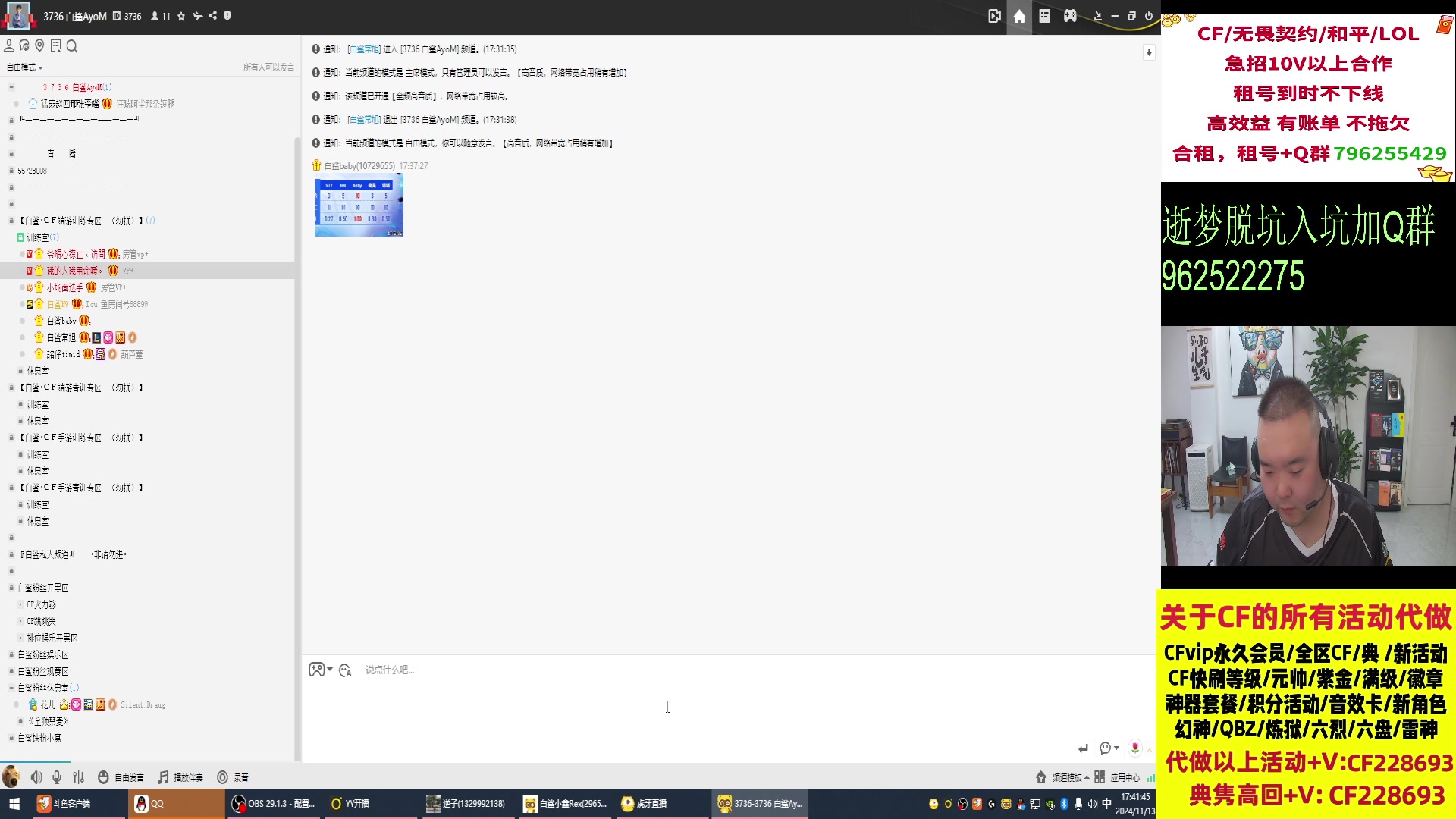Screen dimensions: 1456x819
Task: Click the sticker face icon next to chat input
Action: 345,670
